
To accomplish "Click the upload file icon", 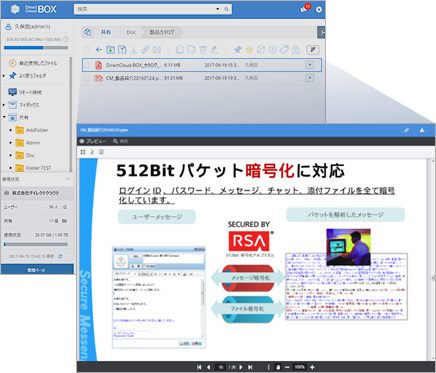I will point(122,50).
